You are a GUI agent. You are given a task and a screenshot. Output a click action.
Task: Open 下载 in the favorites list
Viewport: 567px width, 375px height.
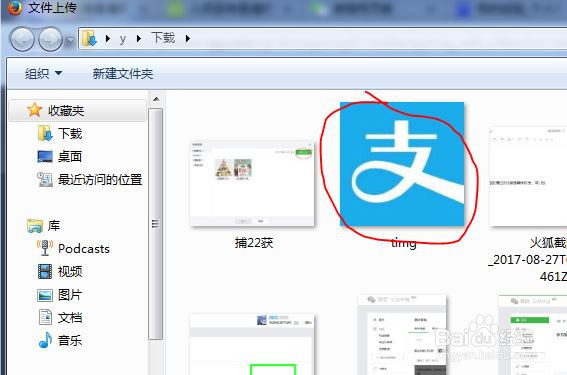(x=70, y=133)
